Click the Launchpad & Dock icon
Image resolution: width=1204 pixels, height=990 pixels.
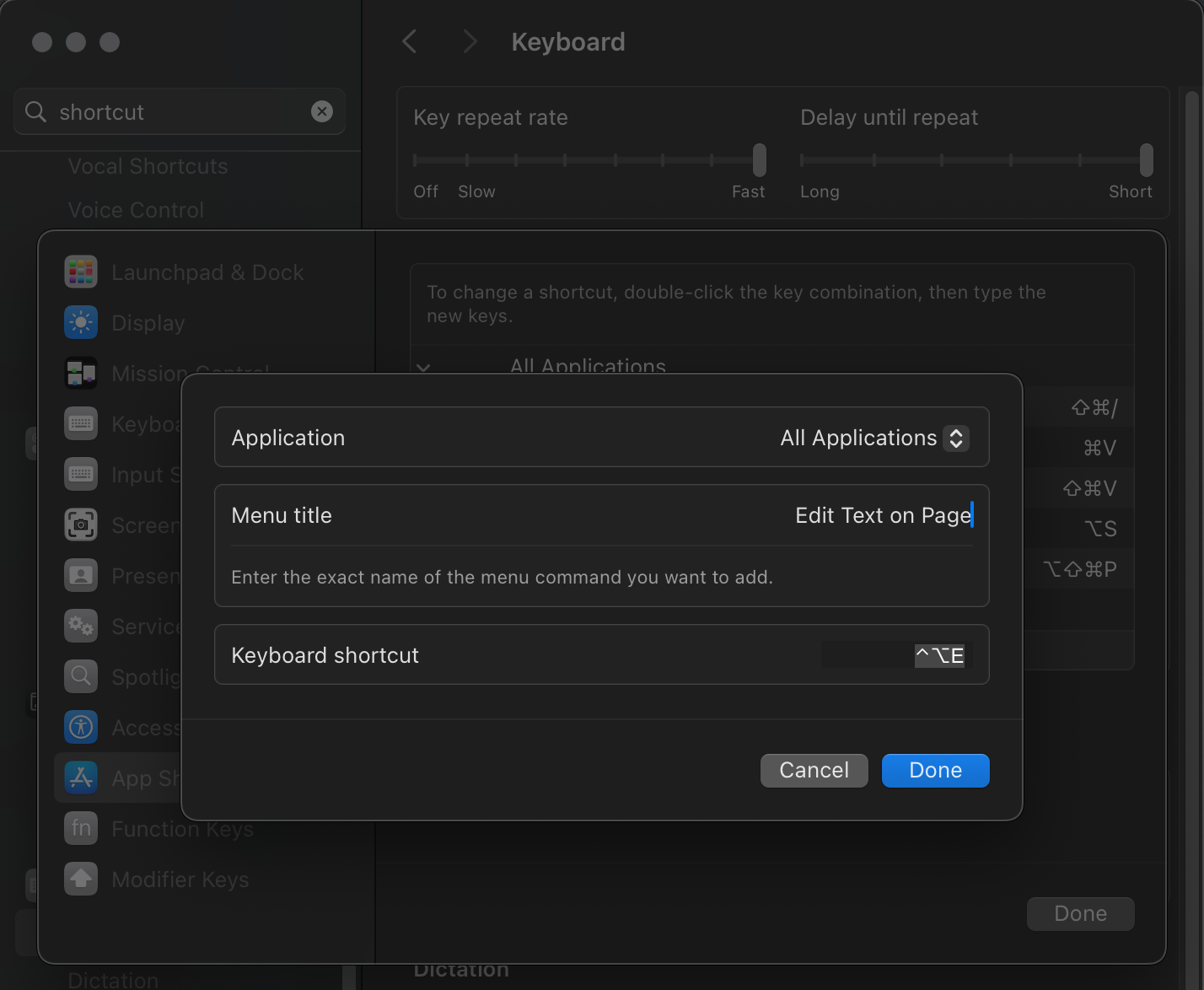click(x=81, y=272)
